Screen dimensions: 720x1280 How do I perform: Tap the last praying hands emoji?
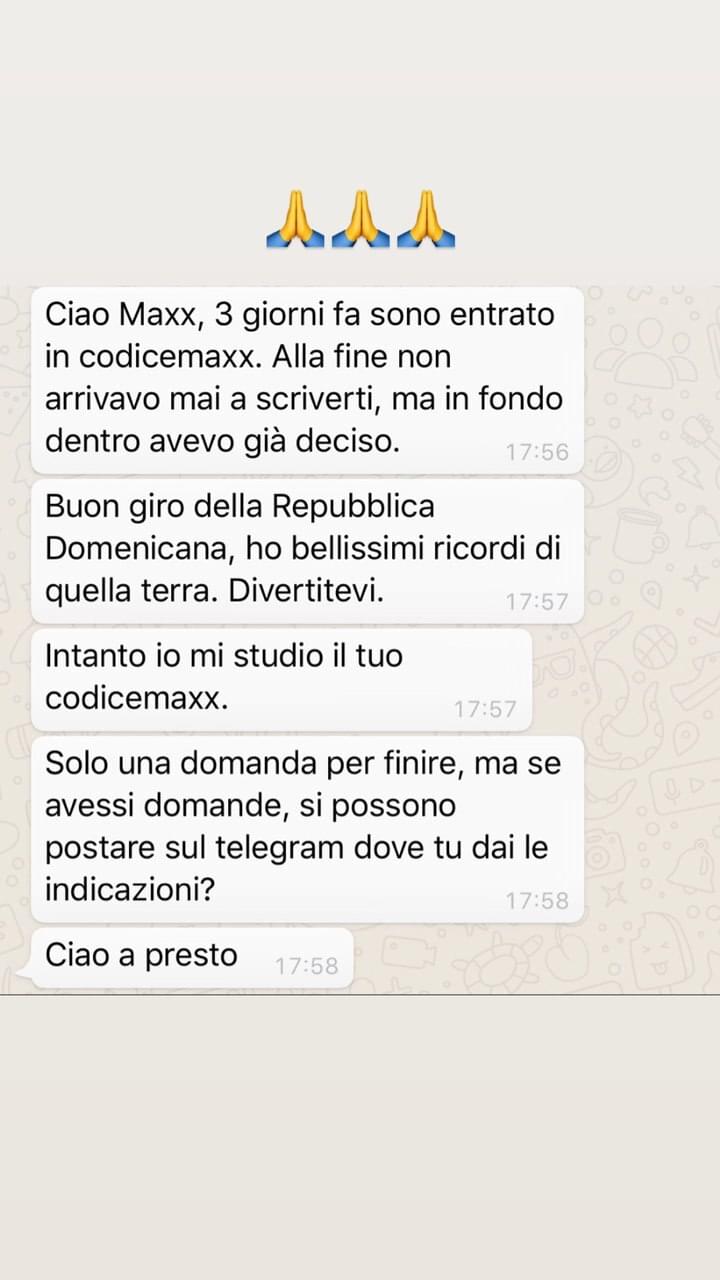coord(427,218)
